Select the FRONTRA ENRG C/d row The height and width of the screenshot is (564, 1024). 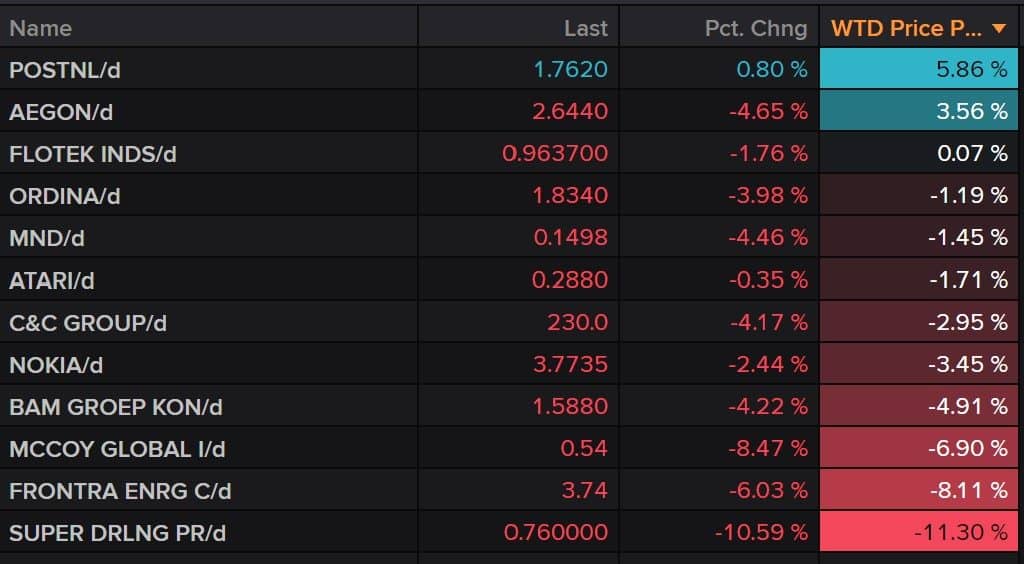[120, 491]
